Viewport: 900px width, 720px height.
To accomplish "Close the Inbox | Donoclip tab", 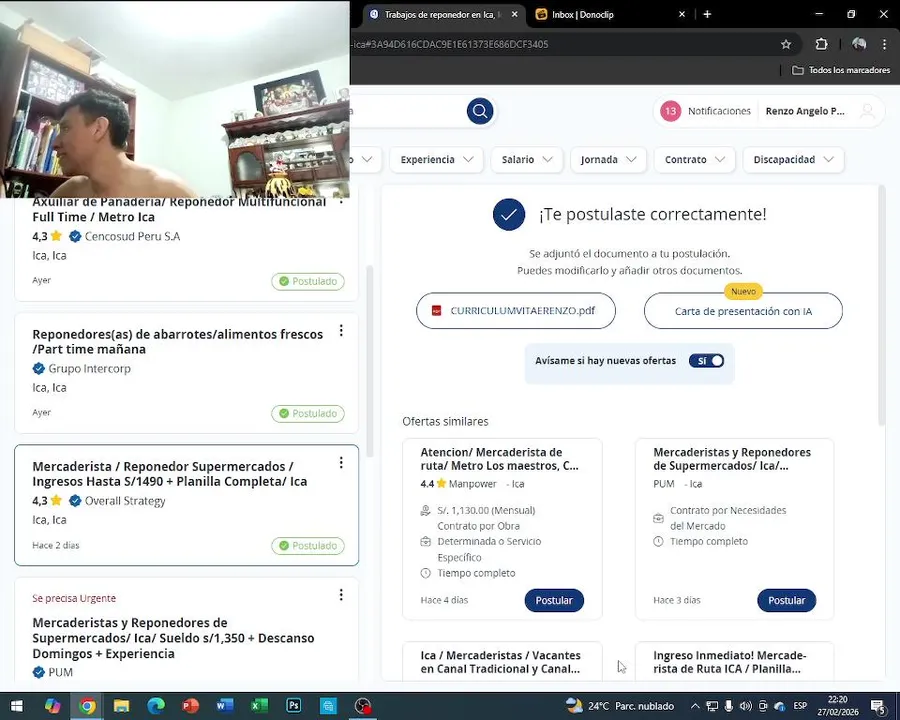I will [682, 14].
